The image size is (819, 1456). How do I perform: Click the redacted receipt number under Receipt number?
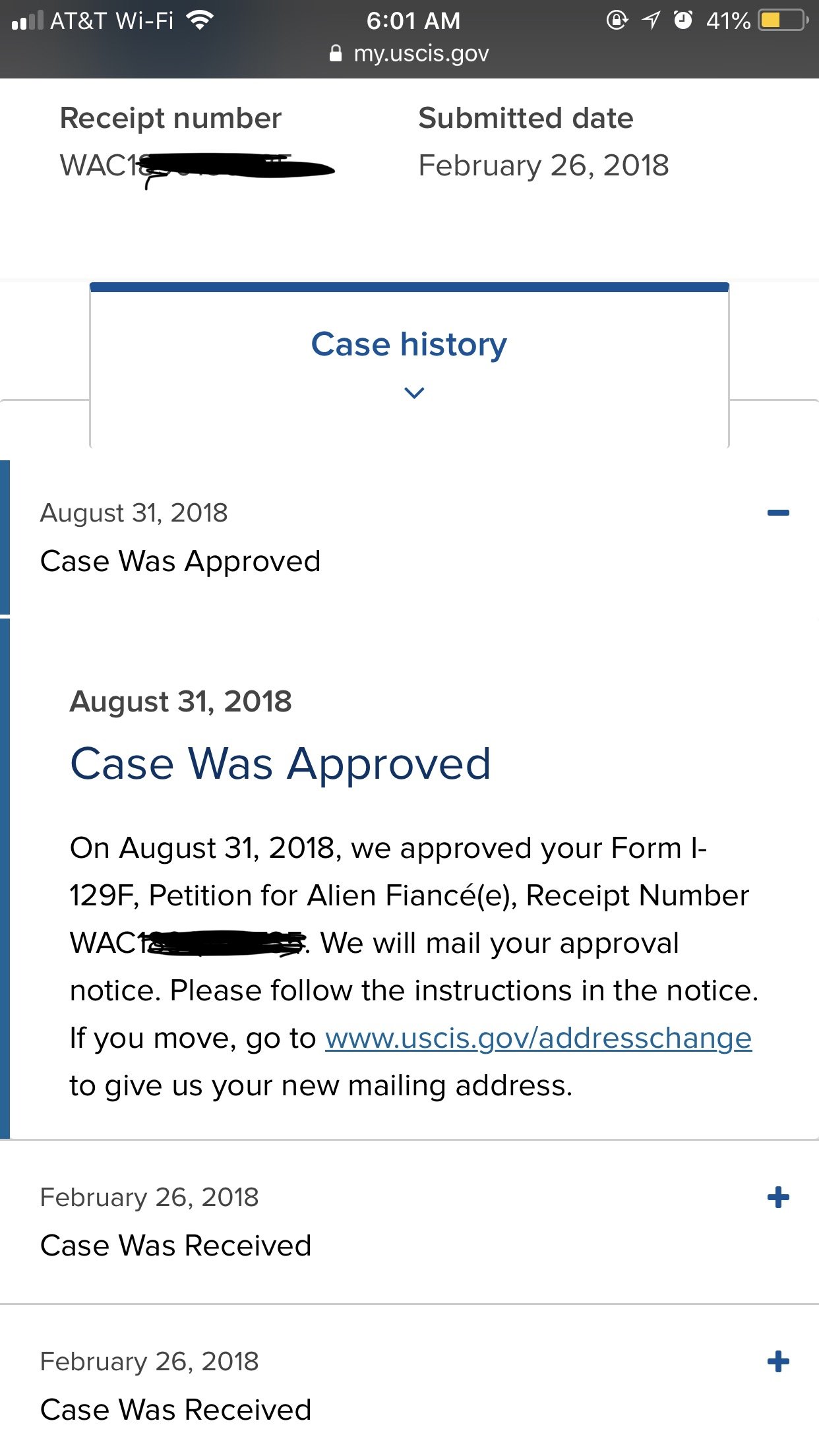pos(198,167)
